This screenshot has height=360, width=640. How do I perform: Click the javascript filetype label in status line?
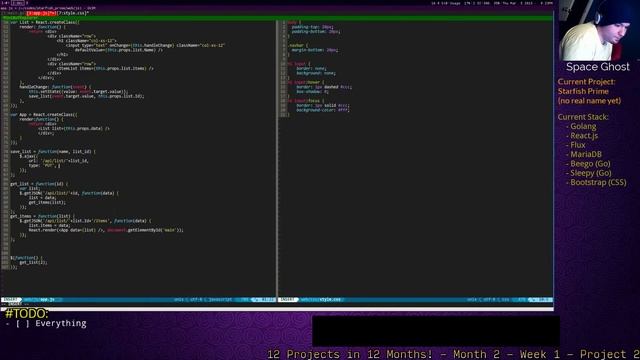(220, 300)
